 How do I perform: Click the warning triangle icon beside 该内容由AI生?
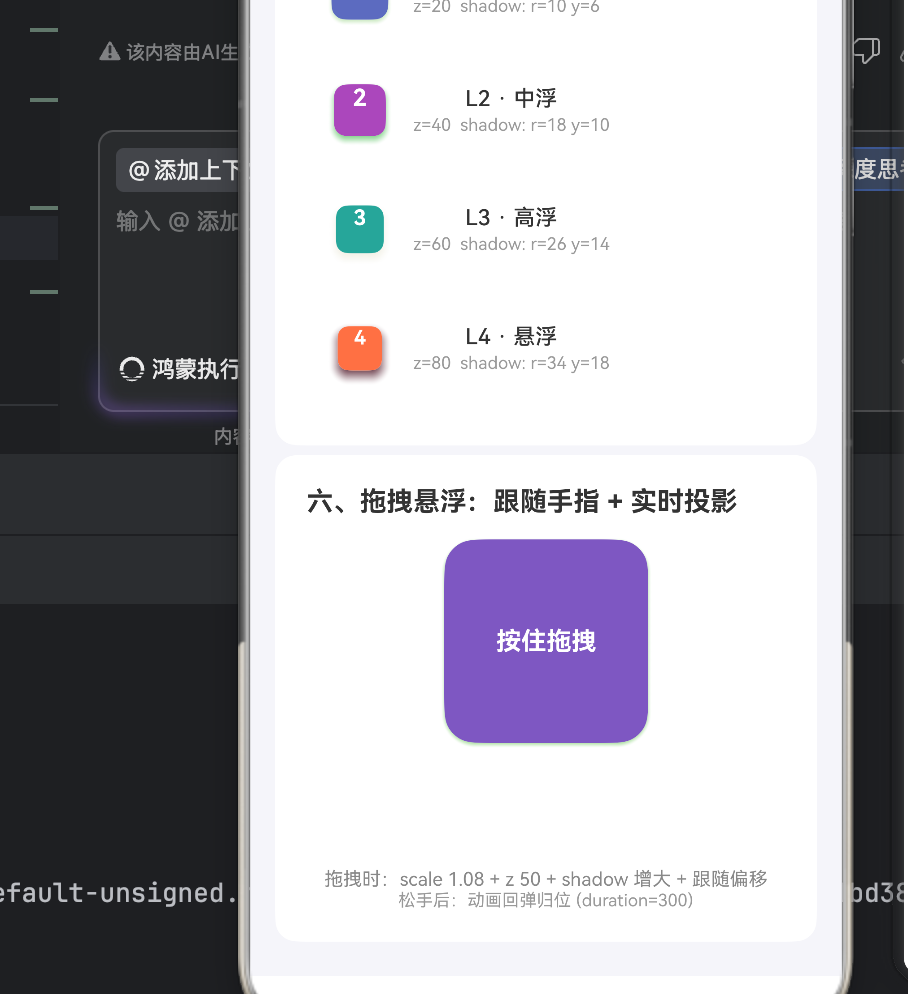[x=110, y=51]
